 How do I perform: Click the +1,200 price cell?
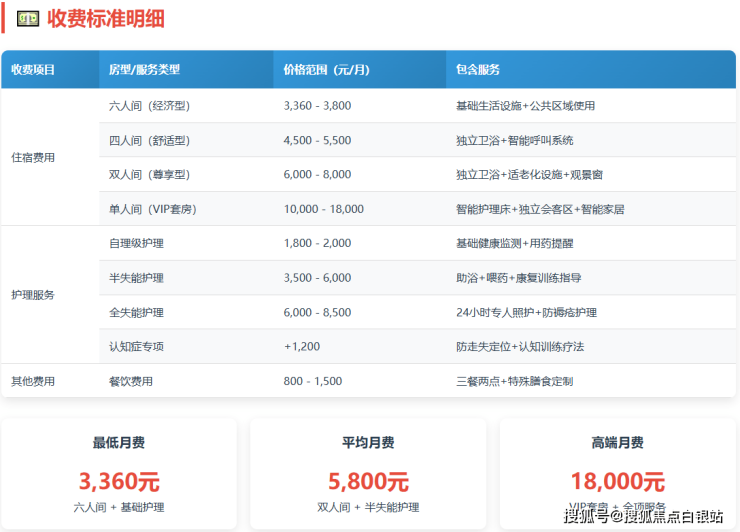click(302, 347)
